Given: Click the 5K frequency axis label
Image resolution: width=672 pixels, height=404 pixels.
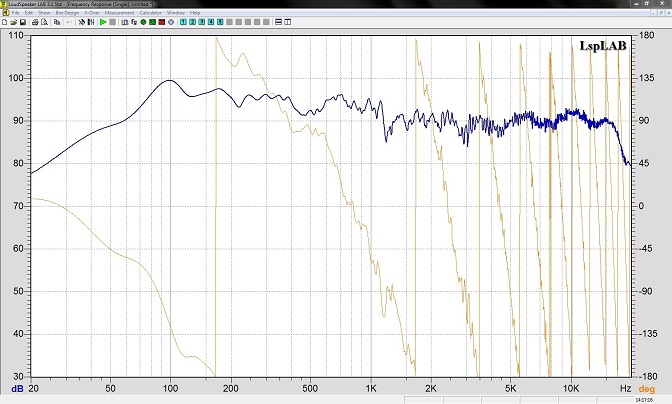Looking at the screenshot, I should pyautogui.click(x=510, y=389).
